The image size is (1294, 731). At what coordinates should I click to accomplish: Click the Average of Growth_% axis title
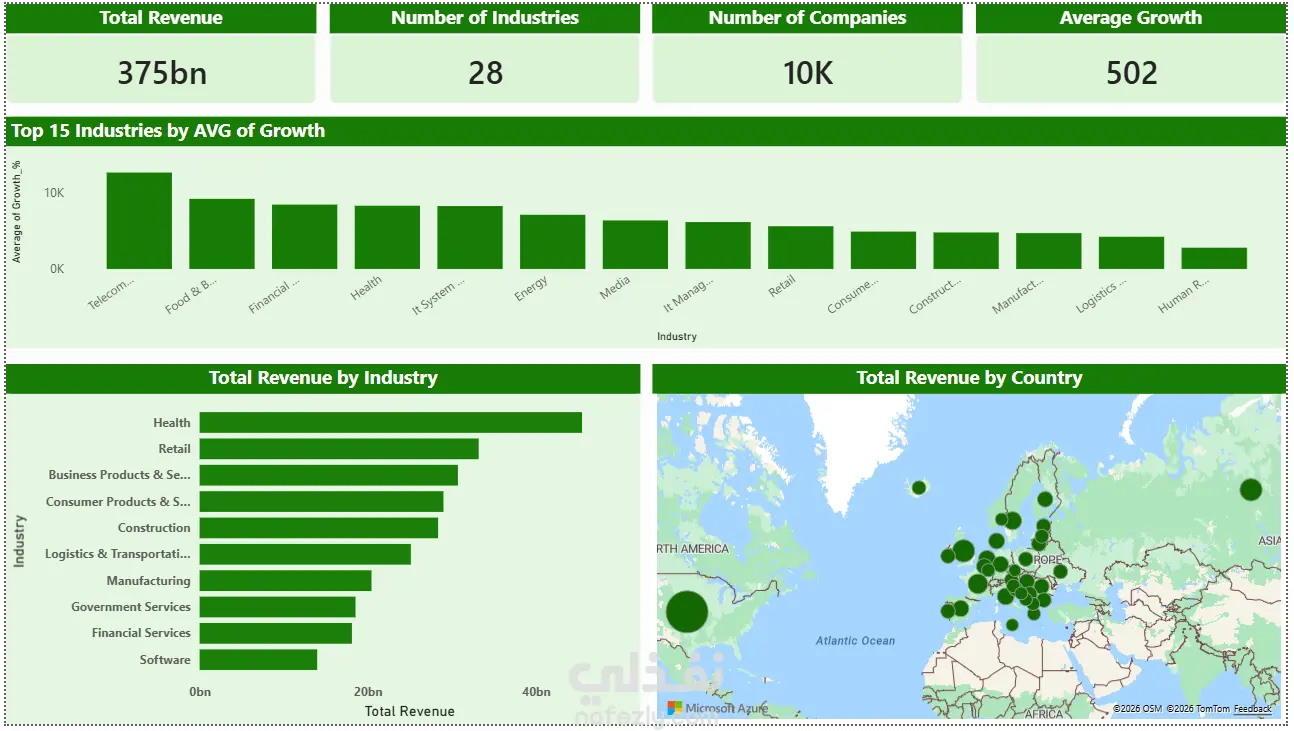coord(17,212)
